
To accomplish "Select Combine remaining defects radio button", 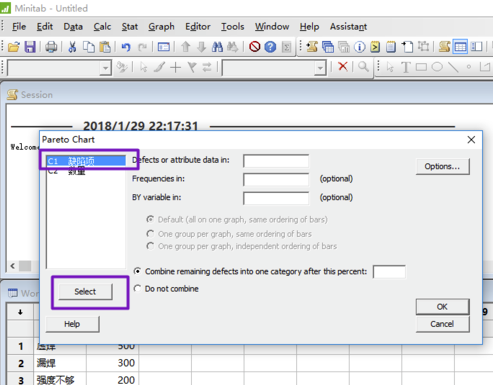I will pyautogui.click(x=137, y=271).
